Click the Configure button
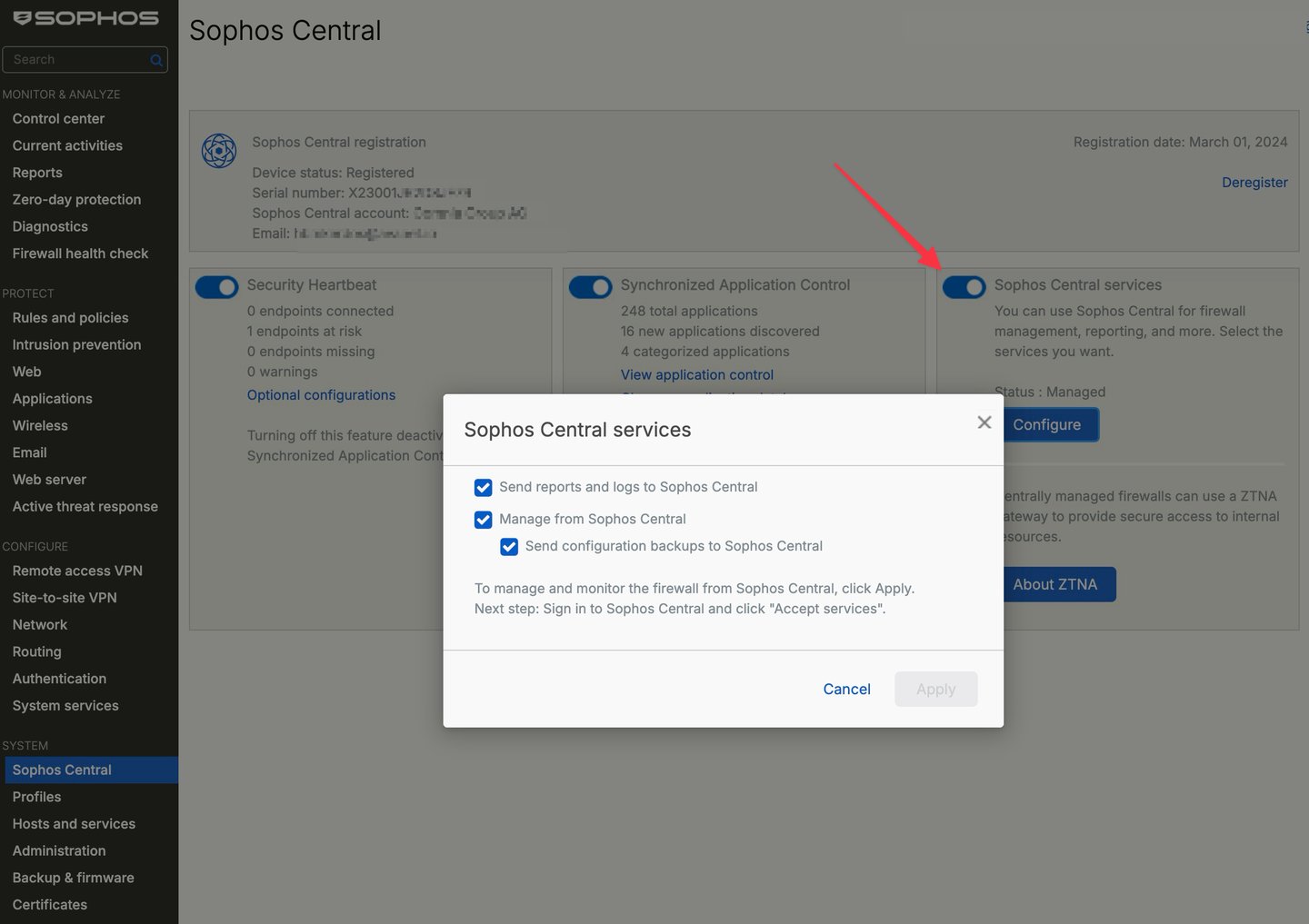Image resolution: width=1309 pixels, height=924 pixels. coord(1050,424)
